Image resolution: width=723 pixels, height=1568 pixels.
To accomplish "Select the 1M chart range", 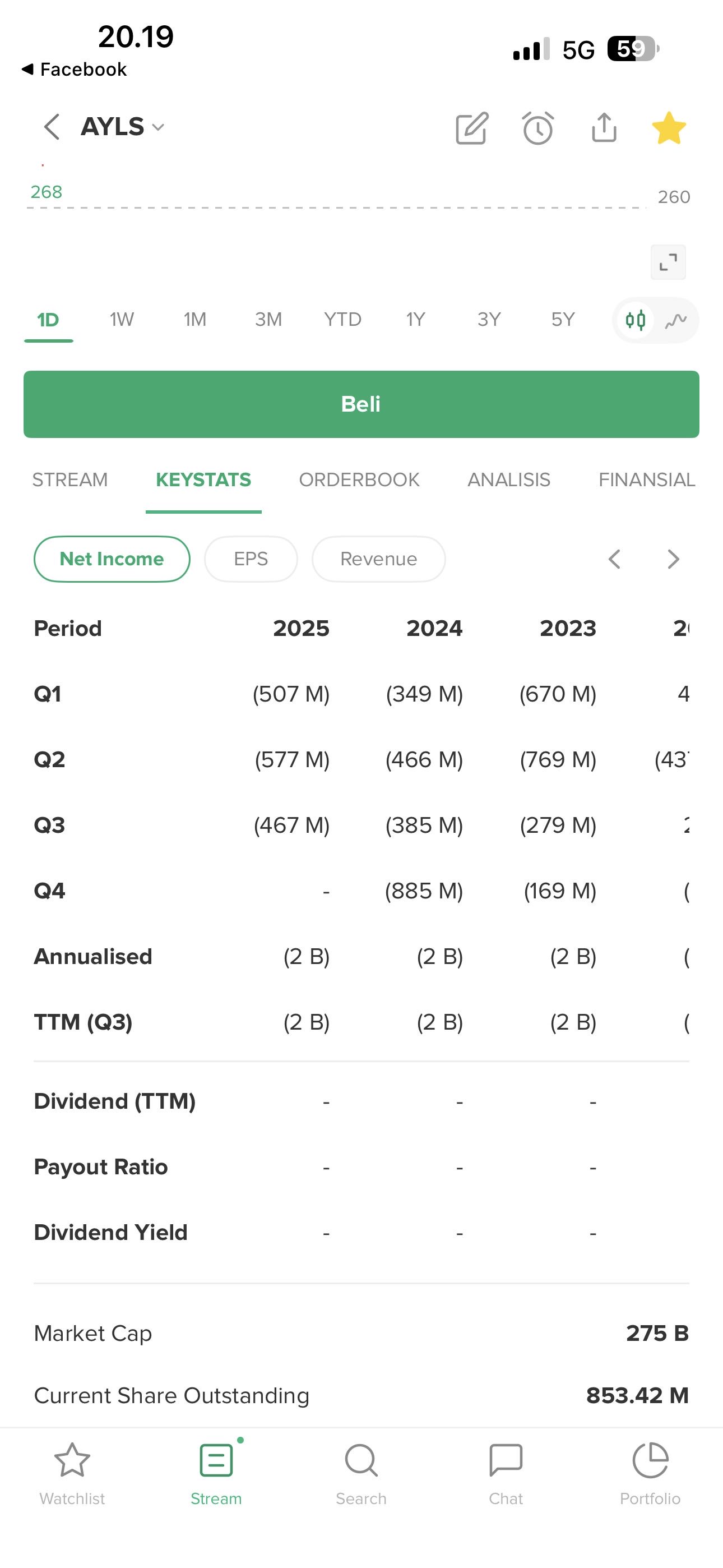I will pyautogui.click(x=194, y=320).
